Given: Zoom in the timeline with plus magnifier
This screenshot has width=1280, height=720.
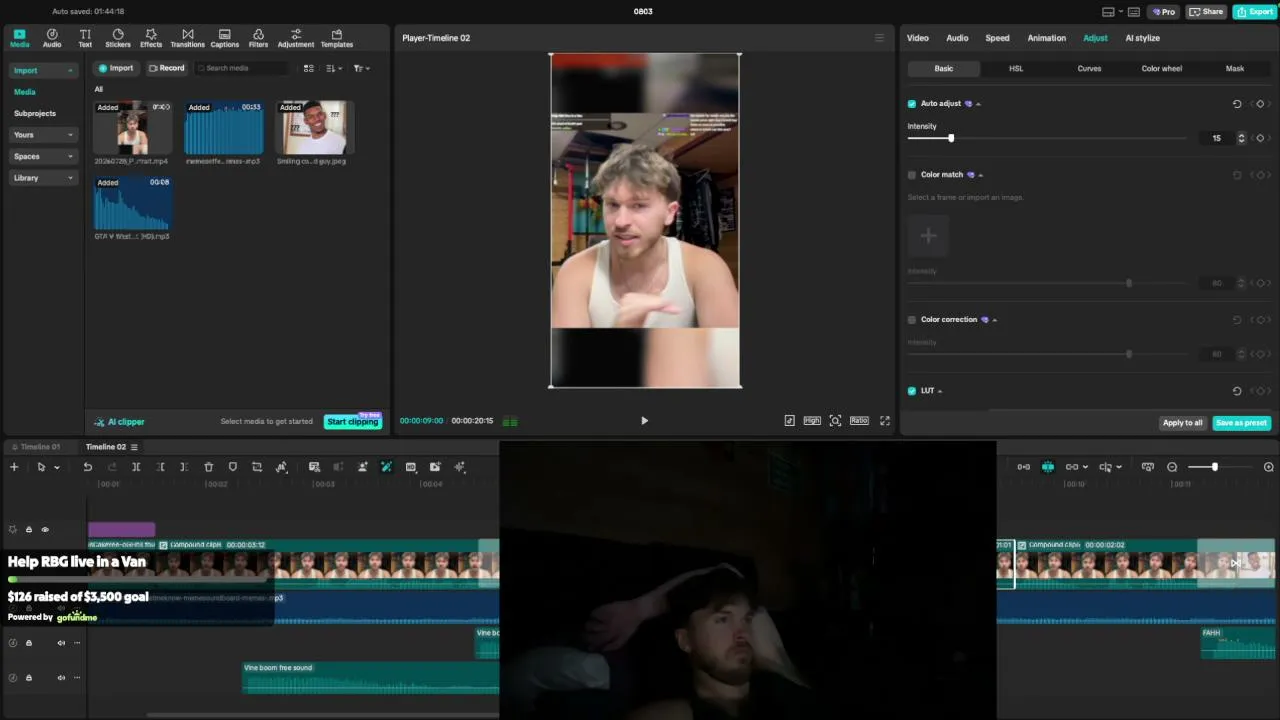Looking at the screenshot, I should point(1268,467).
